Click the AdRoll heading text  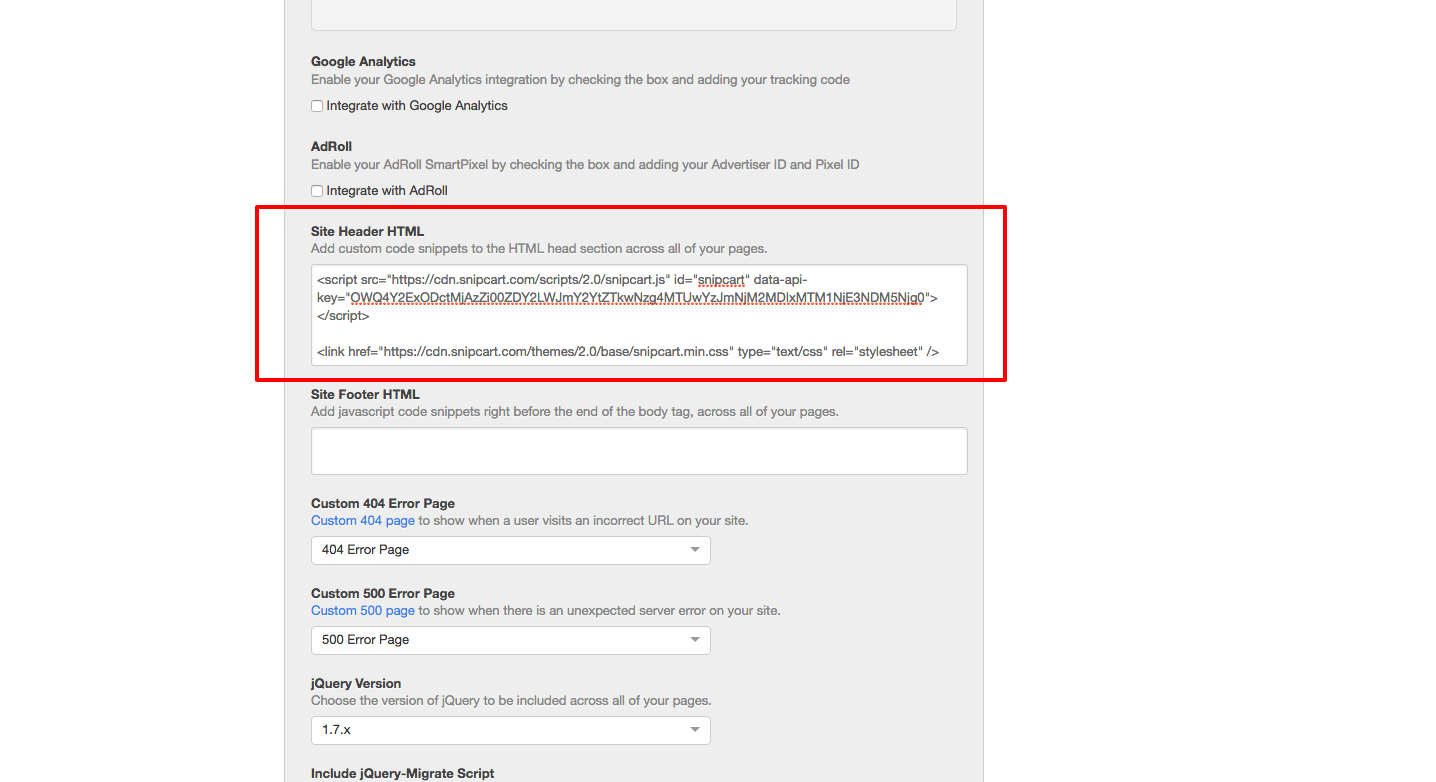(331, 147)
